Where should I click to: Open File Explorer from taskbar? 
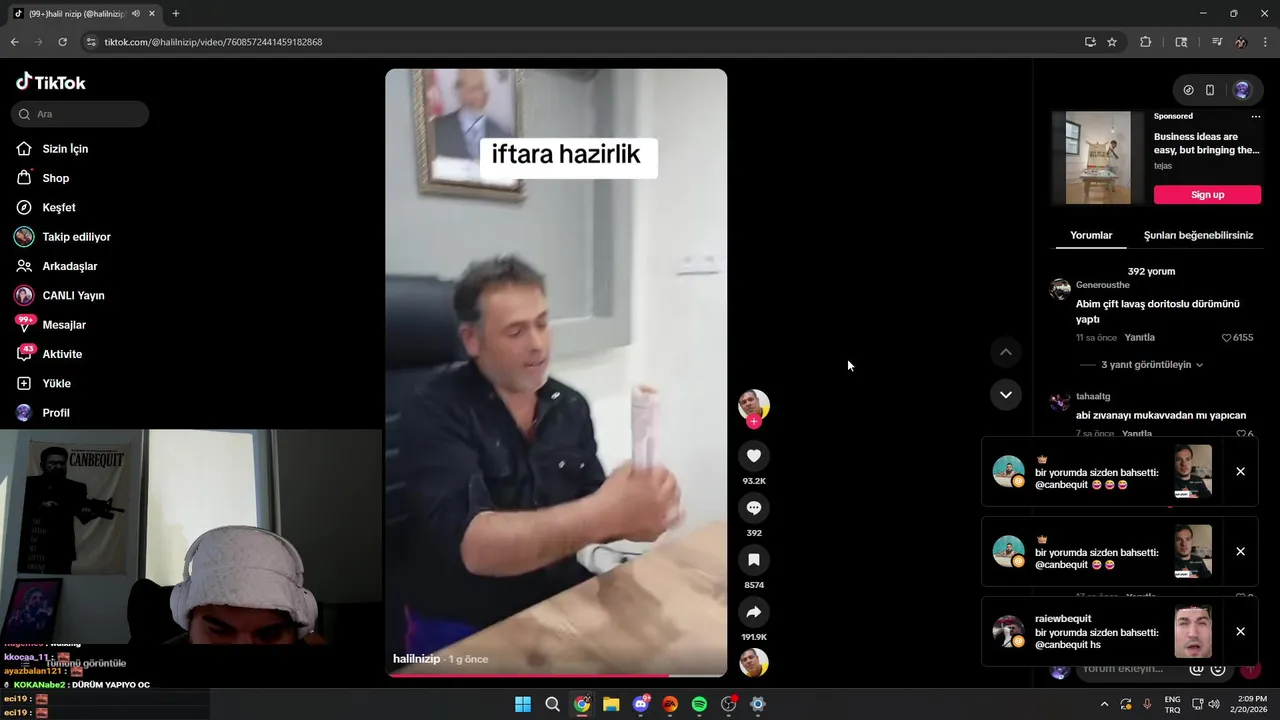click(x=611, y=704)
